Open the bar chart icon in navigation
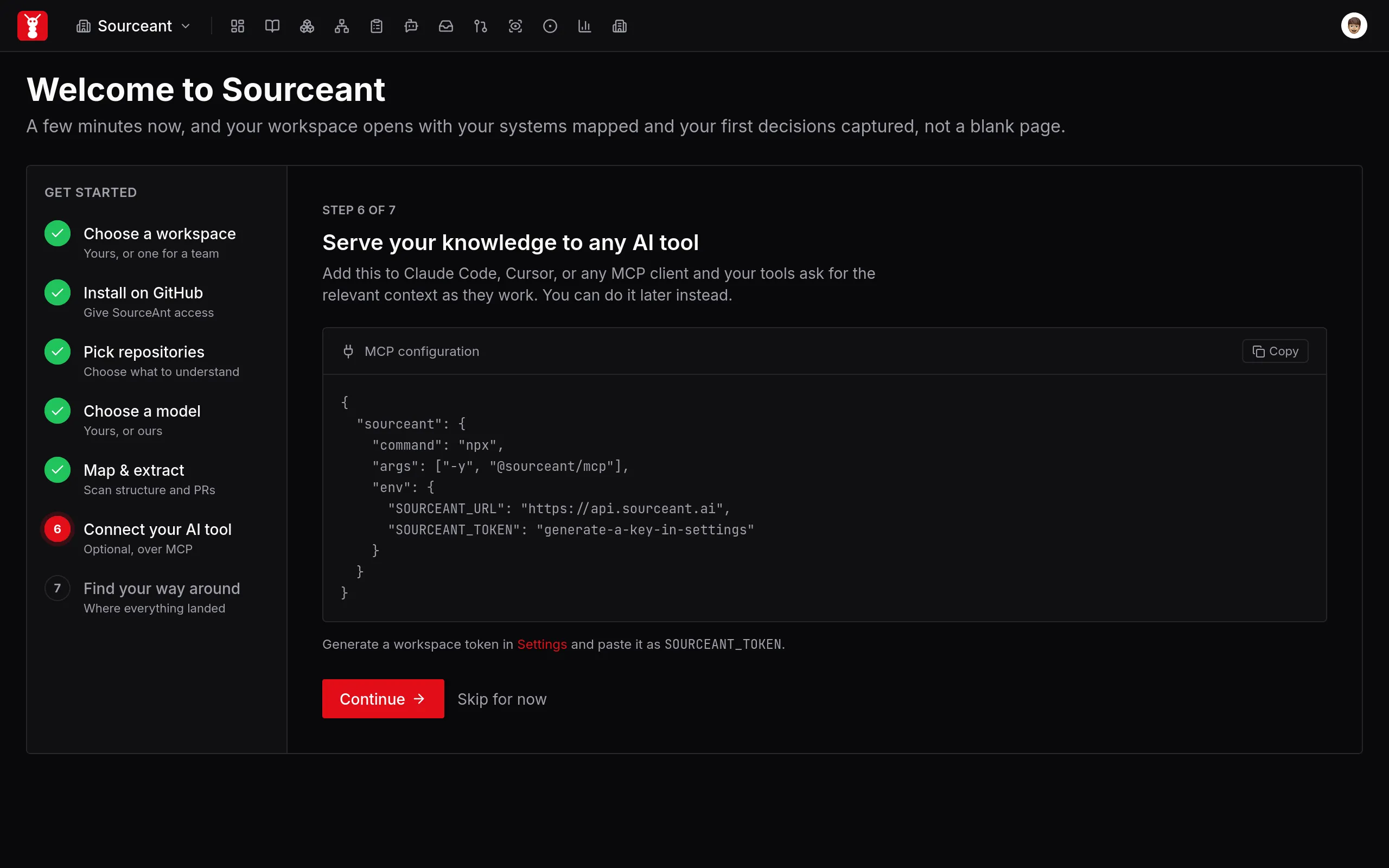 (x=585, y=26)
